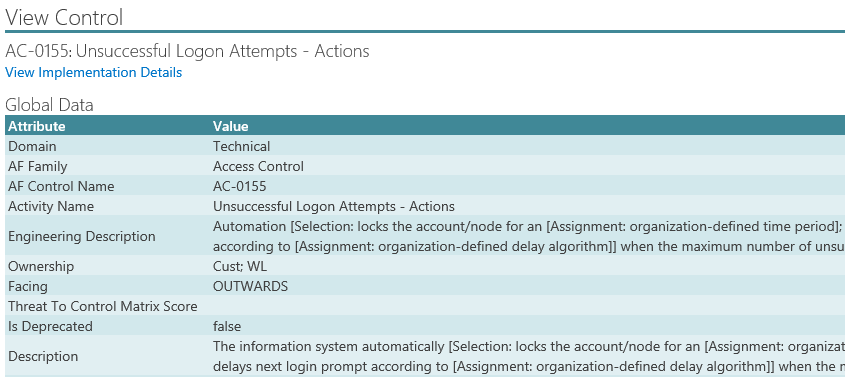Click the false value for Is Deprecated
The width and height of the screenshot is (845, 377).
(x=227, y=326)
